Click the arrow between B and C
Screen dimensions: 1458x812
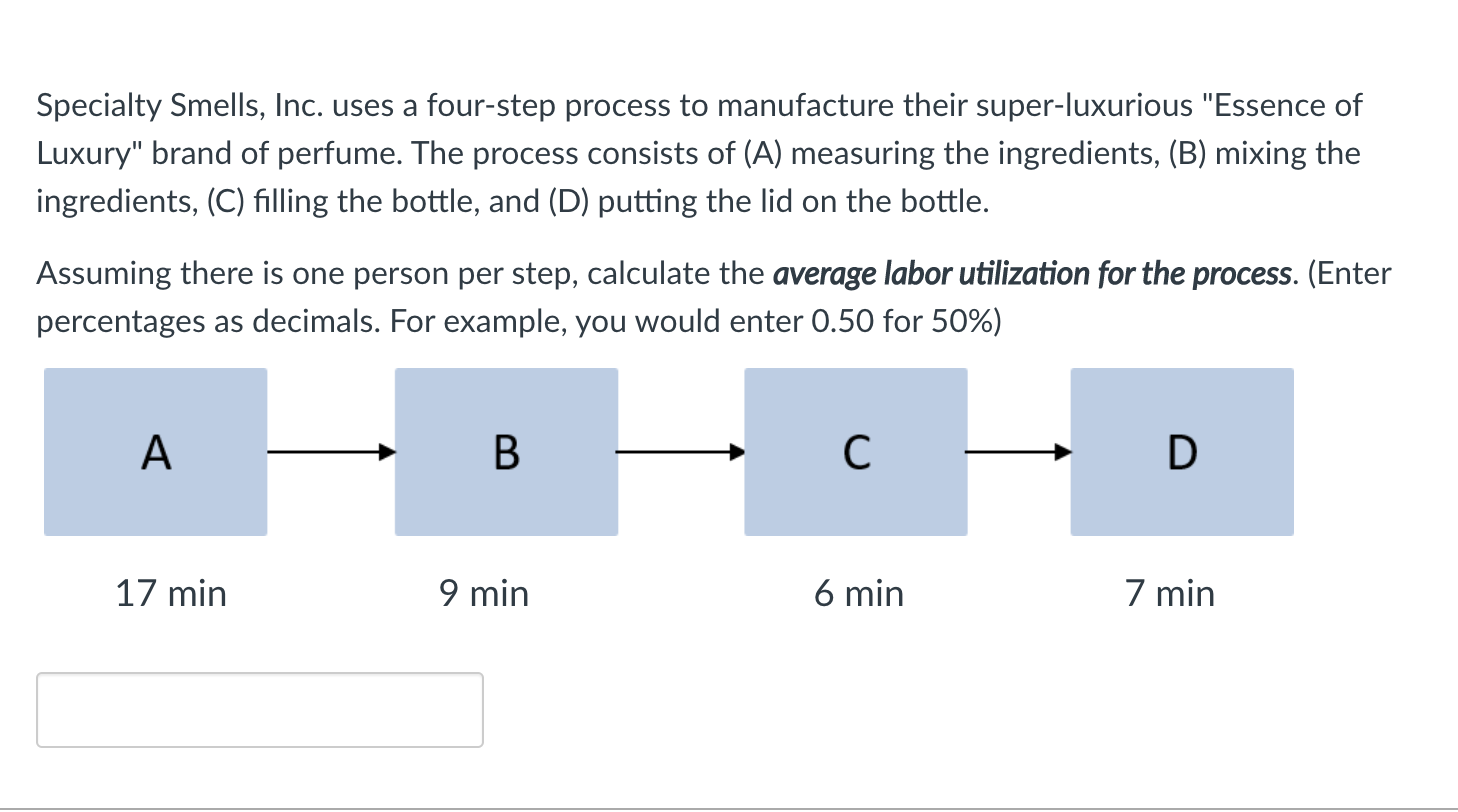(x=680, y=452)
